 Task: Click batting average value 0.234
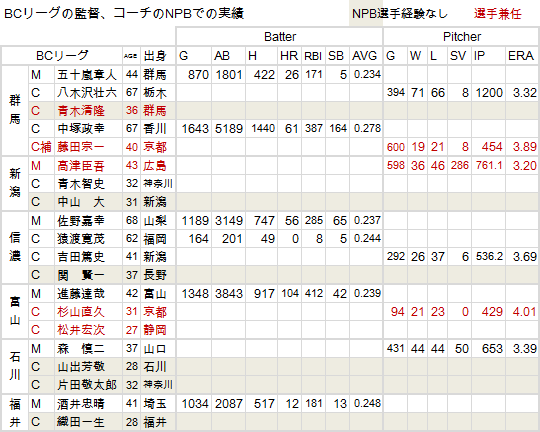[x=367, y=74]
